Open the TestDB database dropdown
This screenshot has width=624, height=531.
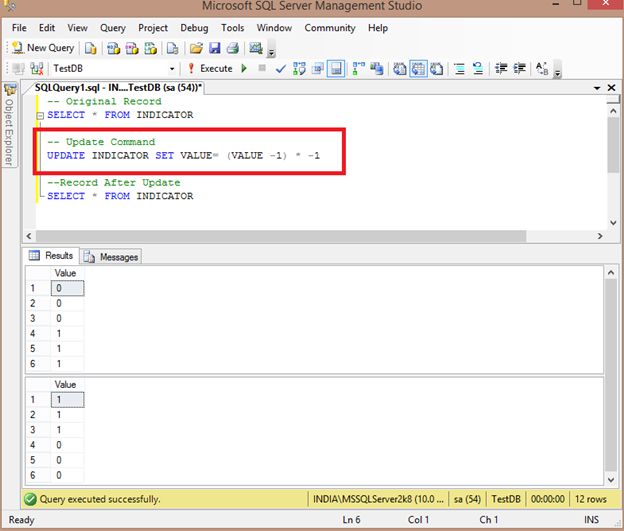[172, 68]
